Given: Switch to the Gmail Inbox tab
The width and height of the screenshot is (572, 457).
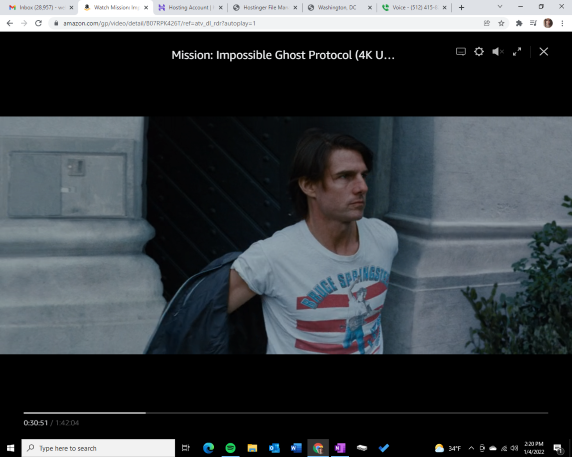Looking at the screenshot, I should [41, 8].
